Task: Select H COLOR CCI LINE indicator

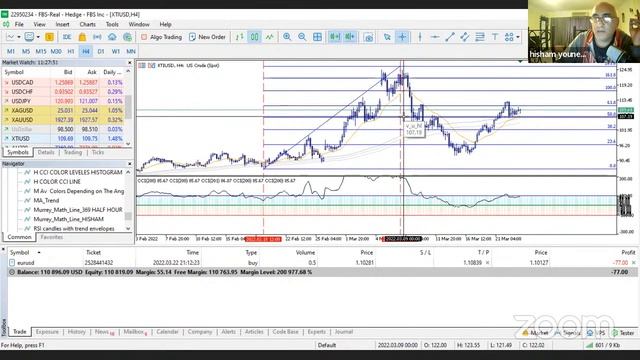Action: 57,182
